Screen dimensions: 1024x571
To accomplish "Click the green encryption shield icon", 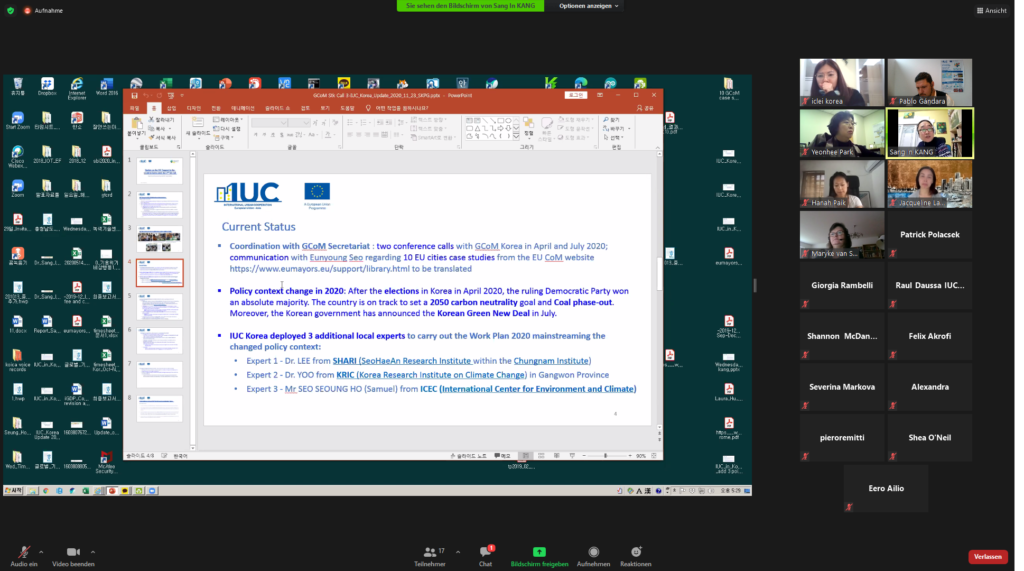I will (x=10, y=10).
